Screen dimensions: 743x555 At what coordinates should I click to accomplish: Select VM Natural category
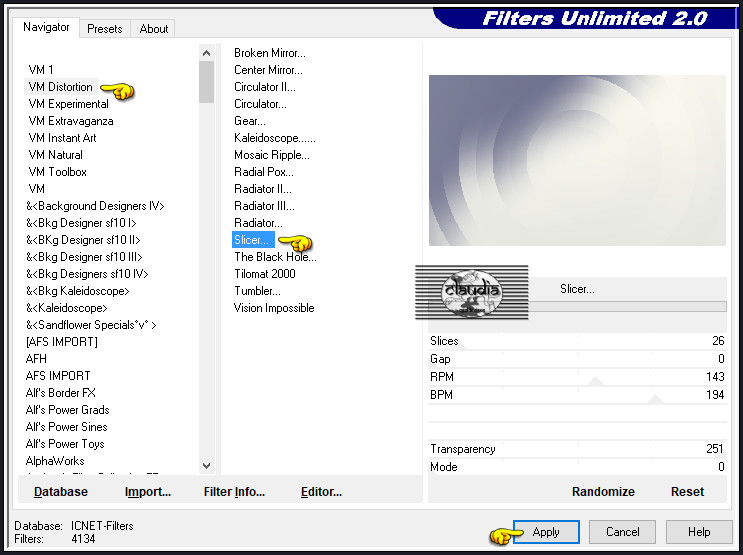tap(55, 155)
